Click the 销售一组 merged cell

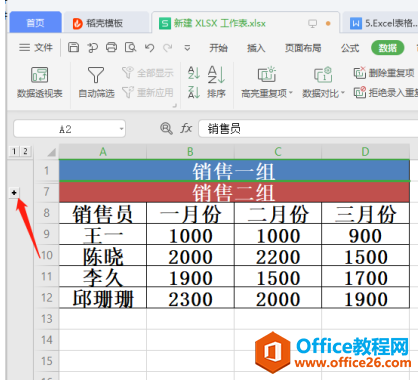(x=234, y=171)
